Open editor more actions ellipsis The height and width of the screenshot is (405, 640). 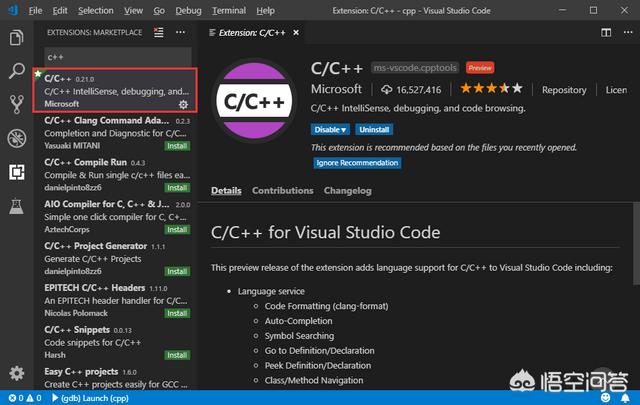coord(628,32)
